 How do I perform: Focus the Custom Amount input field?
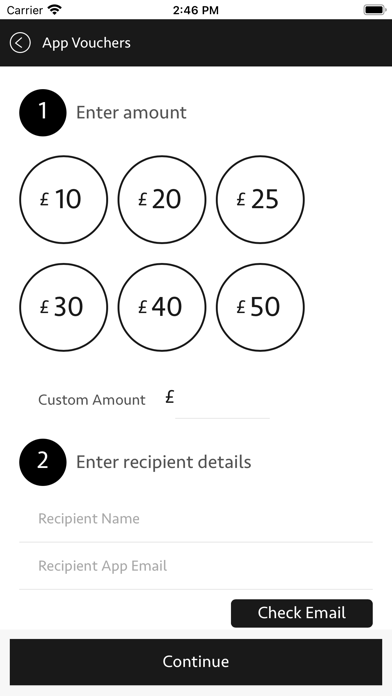(222, 399)
